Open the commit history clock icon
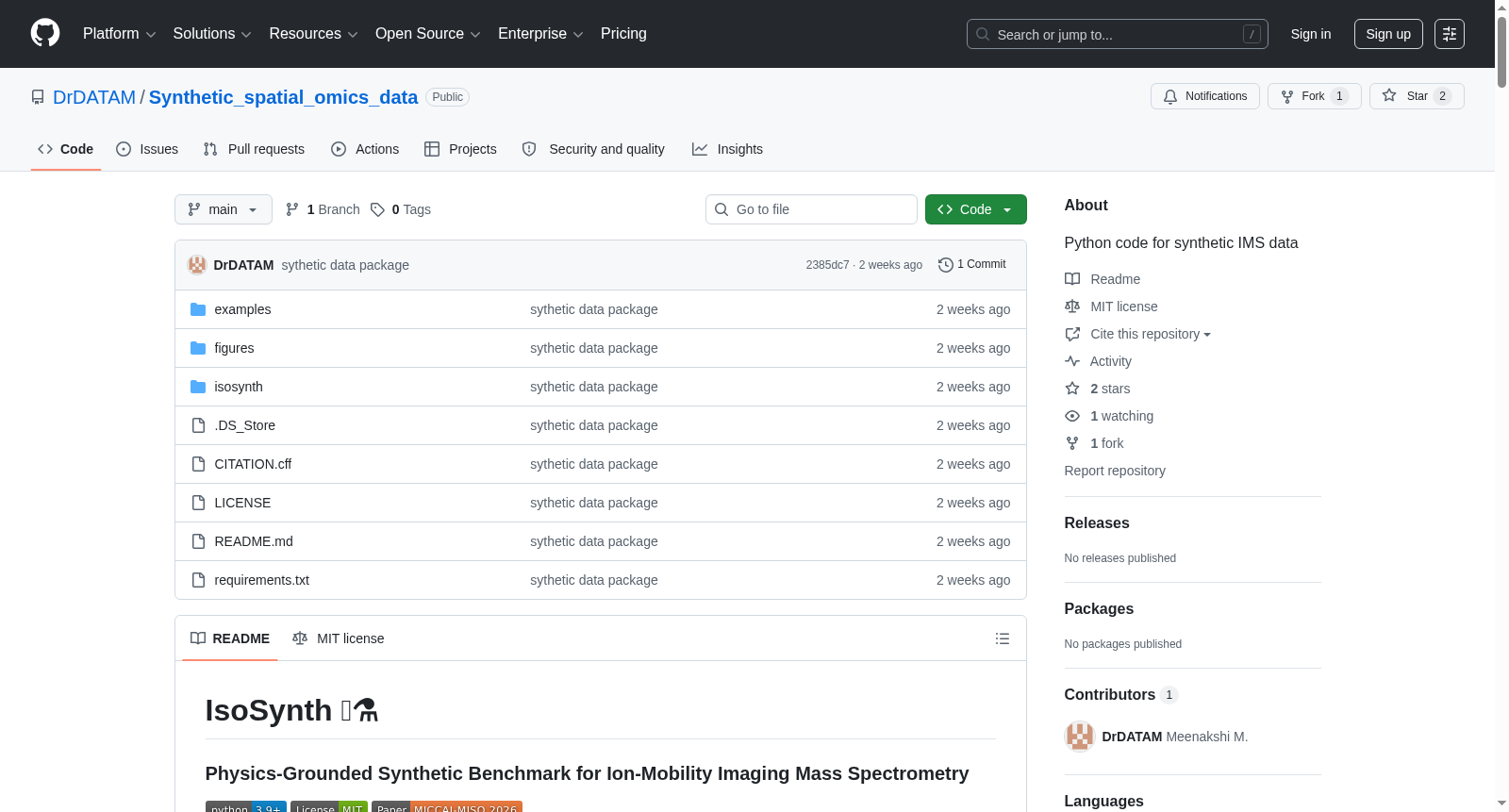The width and height of the screenshot is (1509, 812). pyautogui.click(x=946, y=265)
